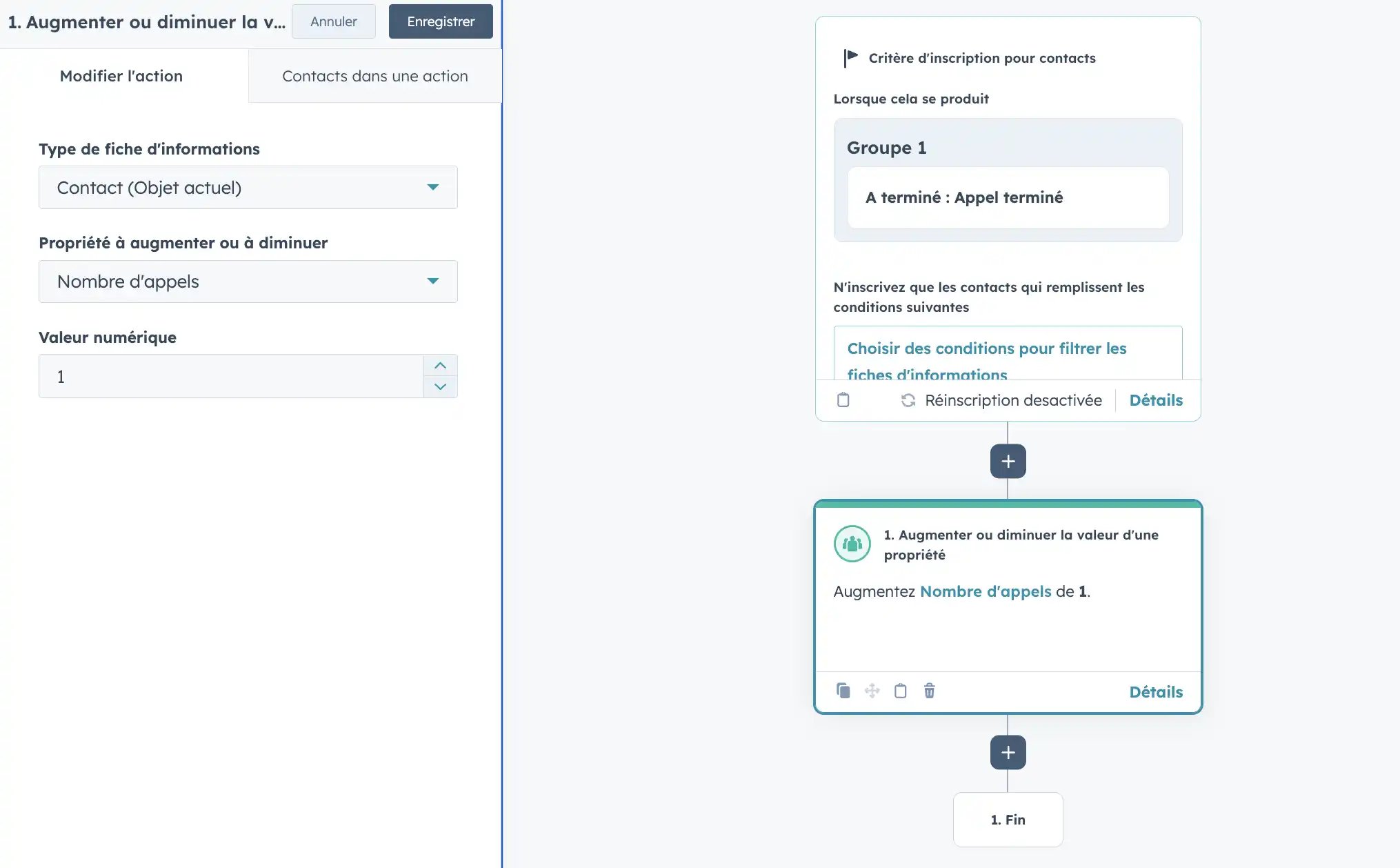This screenshot has width=1400, height=868.
Task: Click the clipboard icon on action card
Action: 900,691
